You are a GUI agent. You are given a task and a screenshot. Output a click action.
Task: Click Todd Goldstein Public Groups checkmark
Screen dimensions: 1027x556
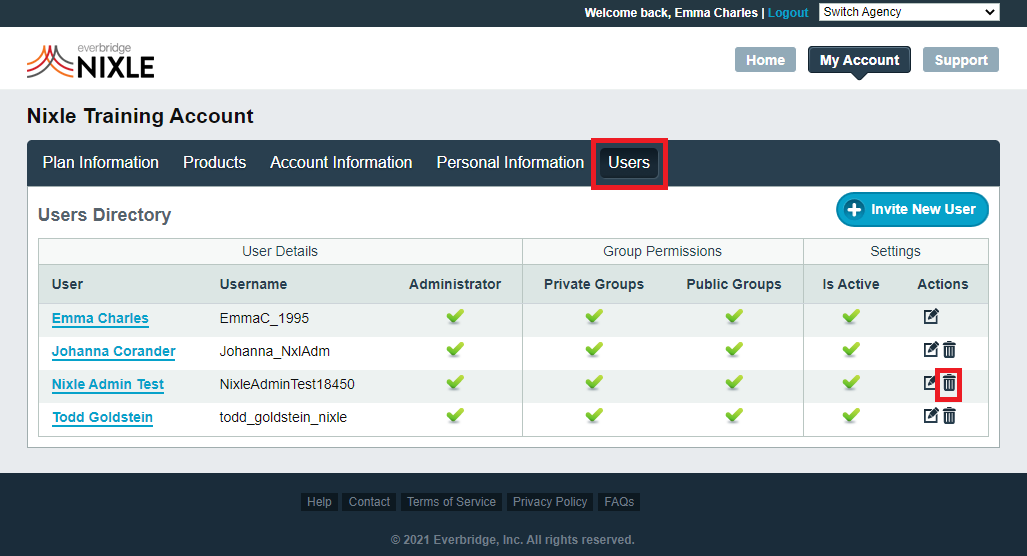click(734, 416)
